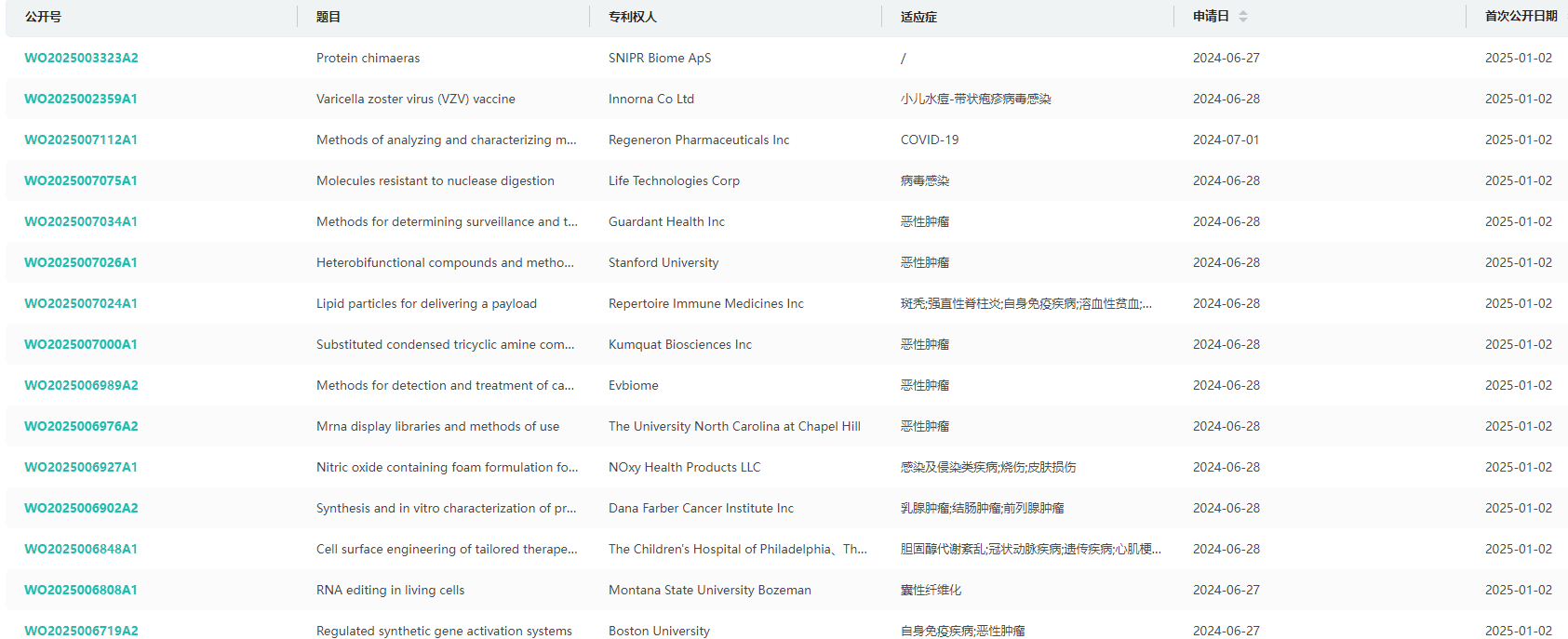Click indication '感染及侵染类疾病;烧伤;皮肤损伤'
The height and width of the screenshot is (639, 1568).
click(x=988, y=467)
